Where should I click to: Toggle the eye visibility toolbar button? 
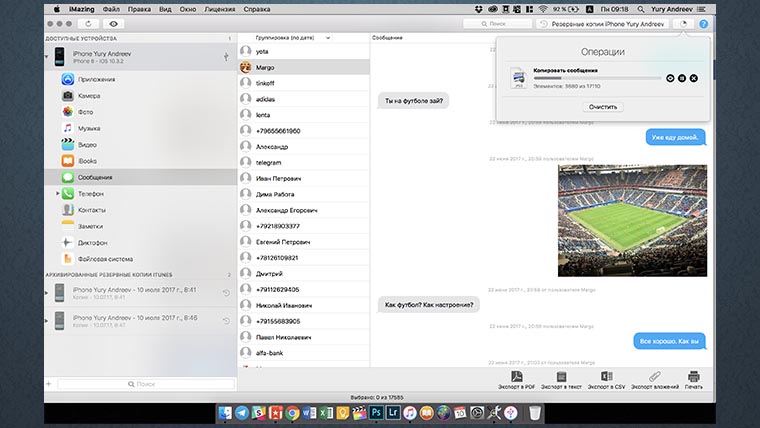tap(113, 24)
